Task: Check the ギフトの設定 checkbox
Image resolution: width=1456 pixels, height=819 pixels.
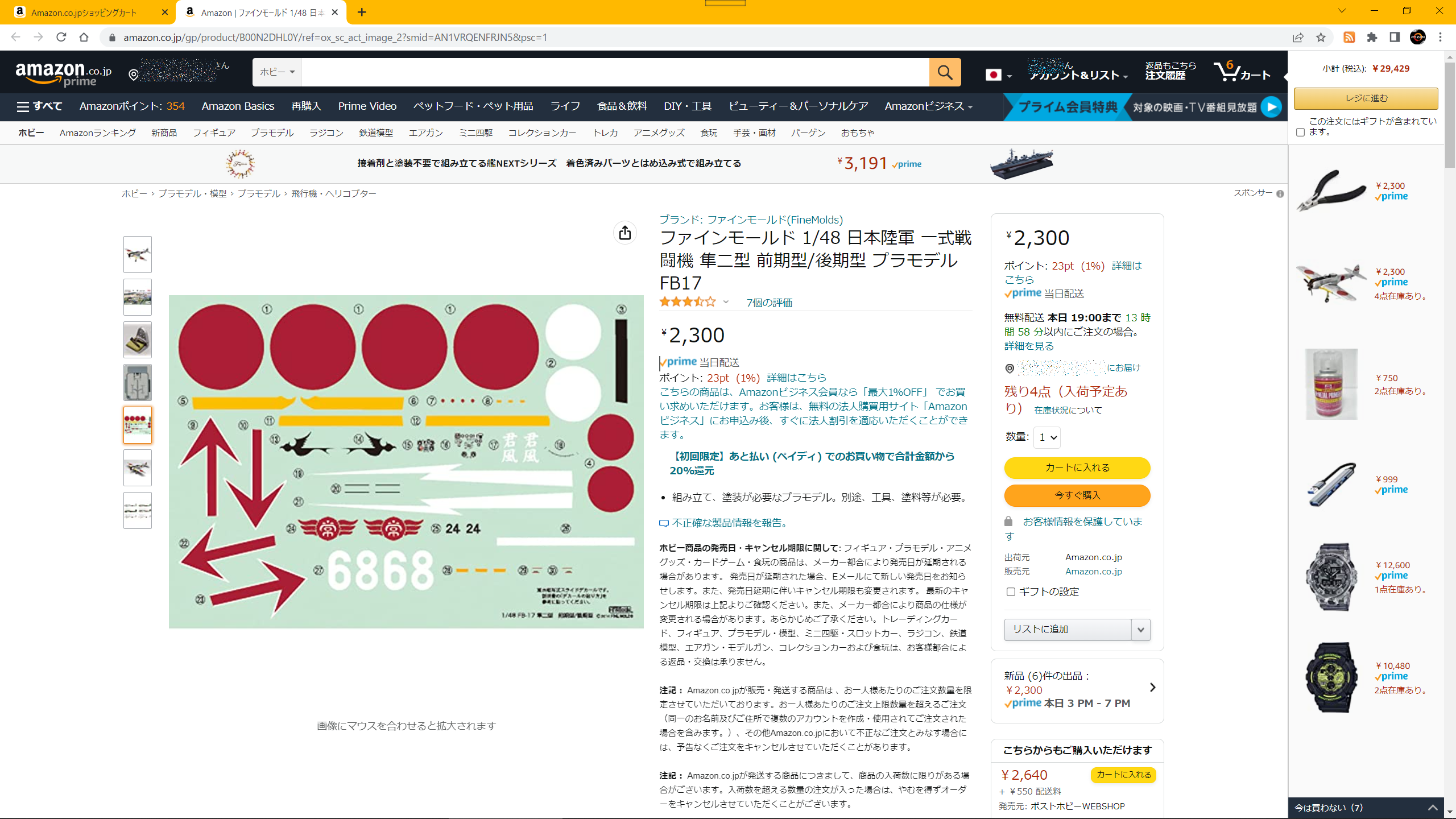Action: tap(1011, 592)
